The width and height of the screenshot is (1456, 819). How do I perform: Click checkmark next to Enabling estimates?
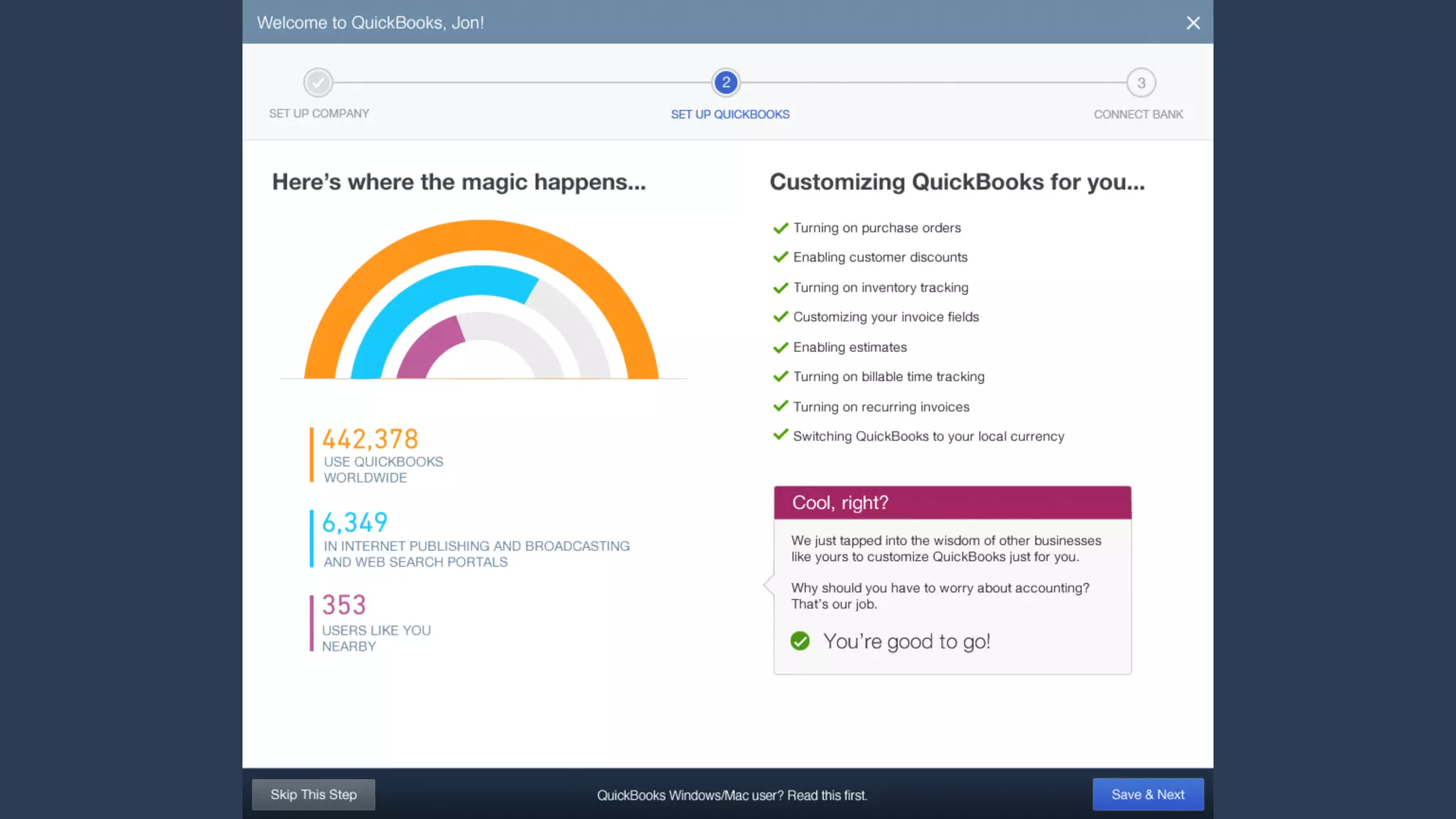pos(781,347)
